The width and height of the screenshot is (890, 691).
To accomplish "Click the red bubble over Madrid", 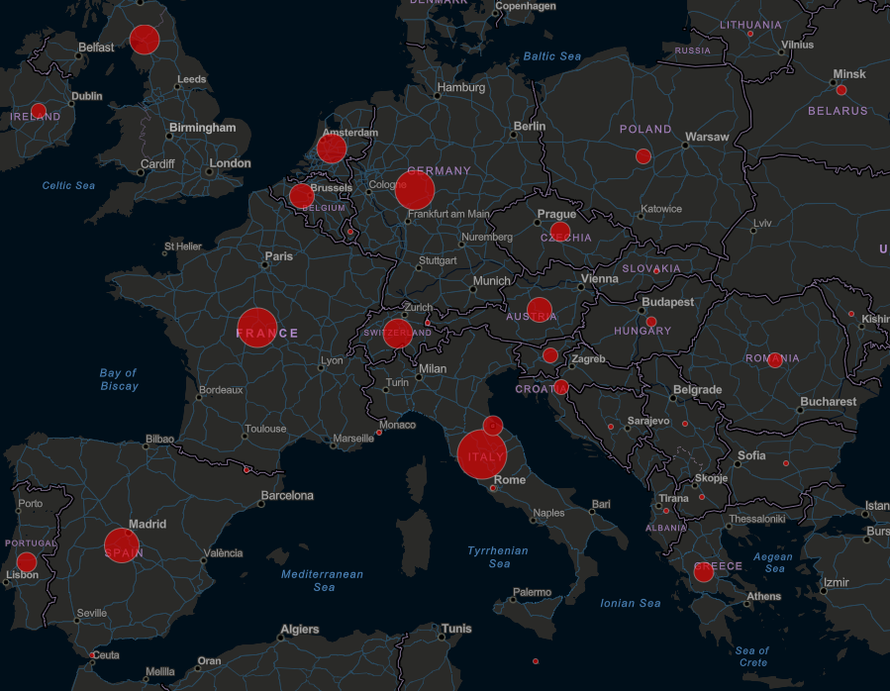I will click(x=119, y=545).
